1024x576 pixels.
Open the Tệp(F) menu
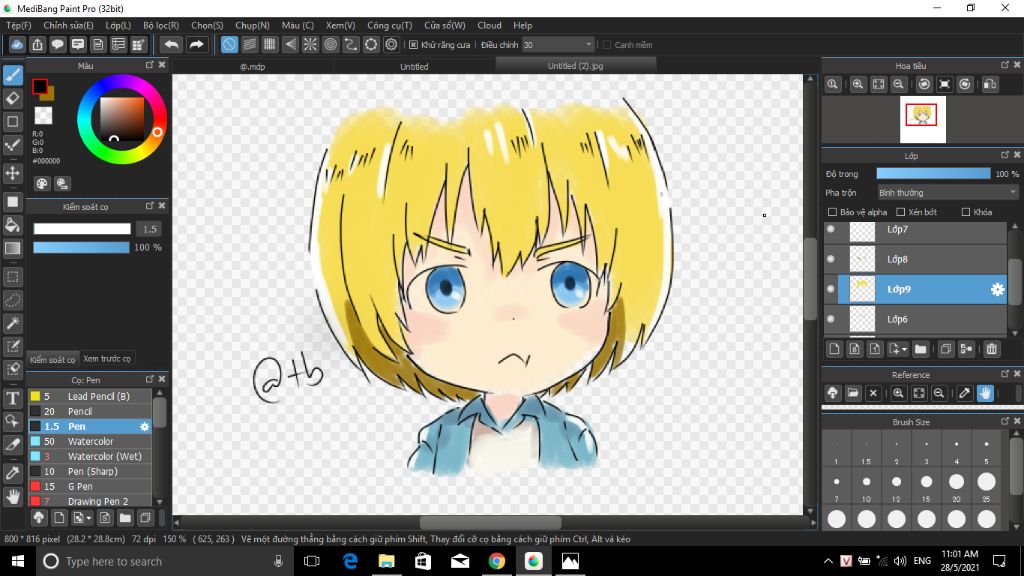point(18,25)
